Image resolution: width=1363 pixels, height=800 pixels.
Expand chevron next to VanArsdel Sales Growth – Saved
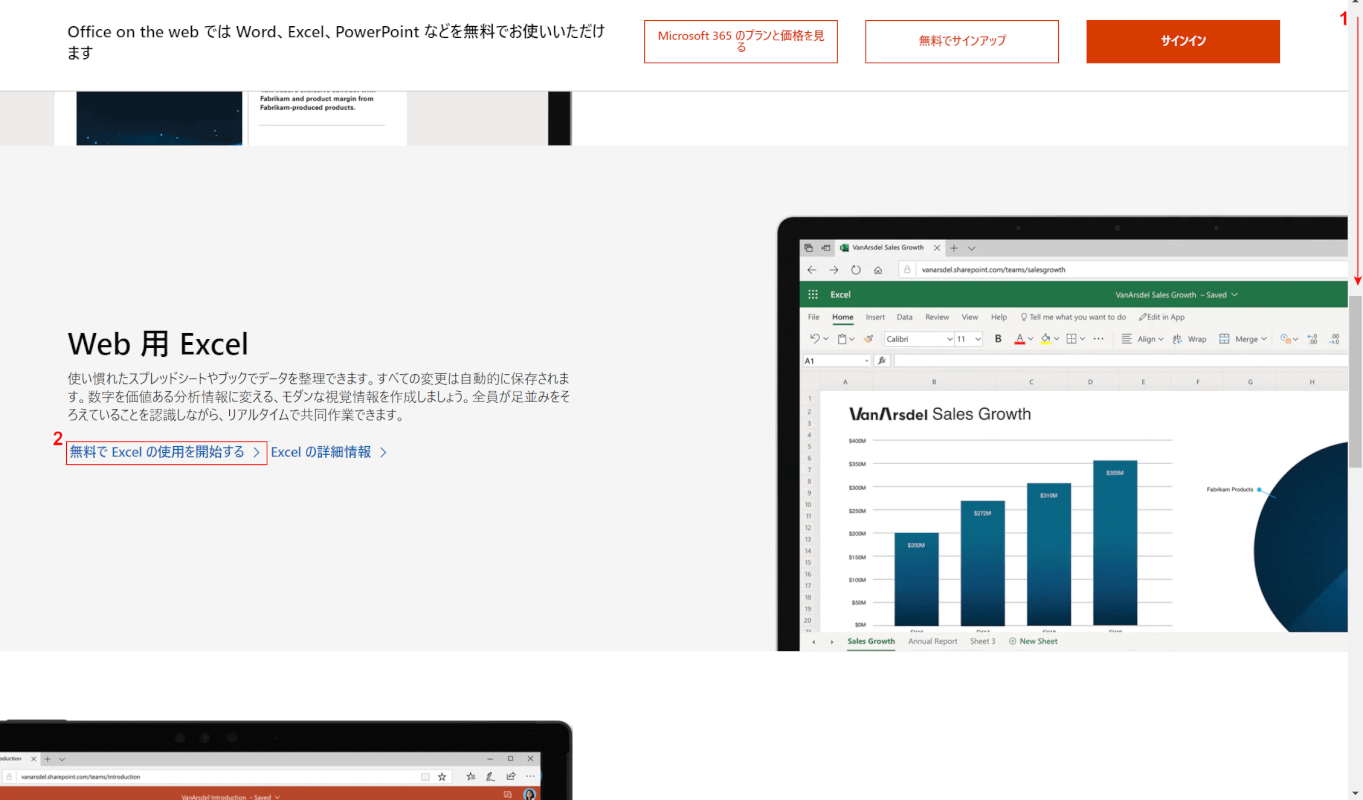click(1234, 294)
